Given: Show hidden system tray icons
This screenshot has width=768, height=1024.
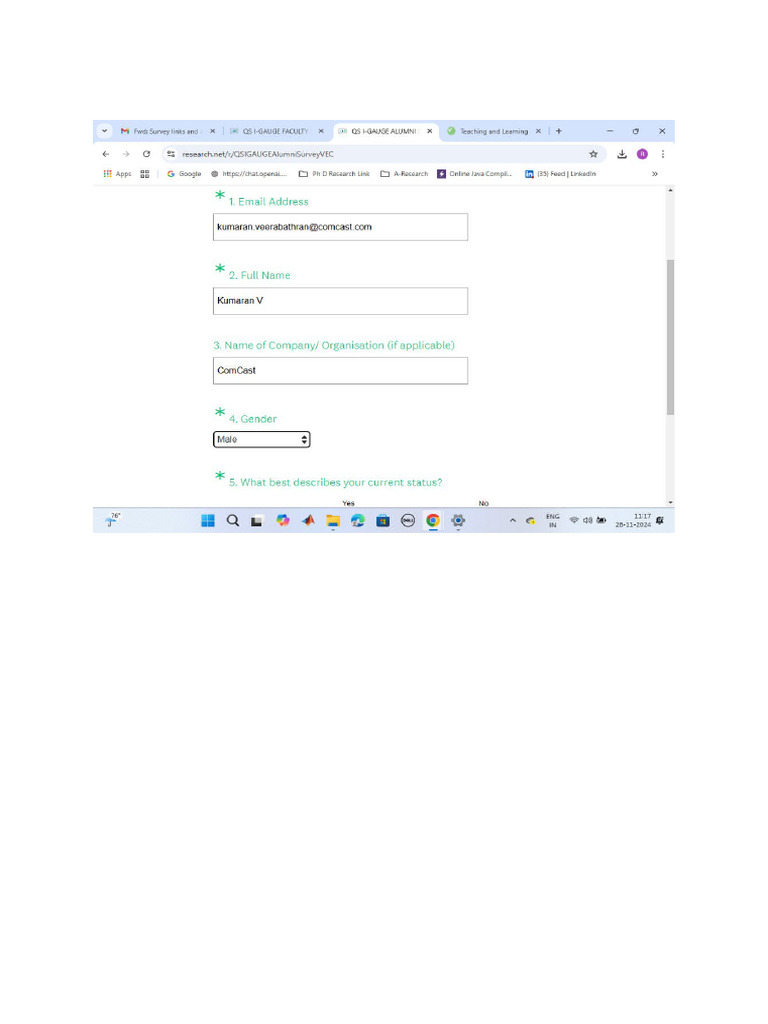Looking at the screenshot, I should (x=513, y=520).
